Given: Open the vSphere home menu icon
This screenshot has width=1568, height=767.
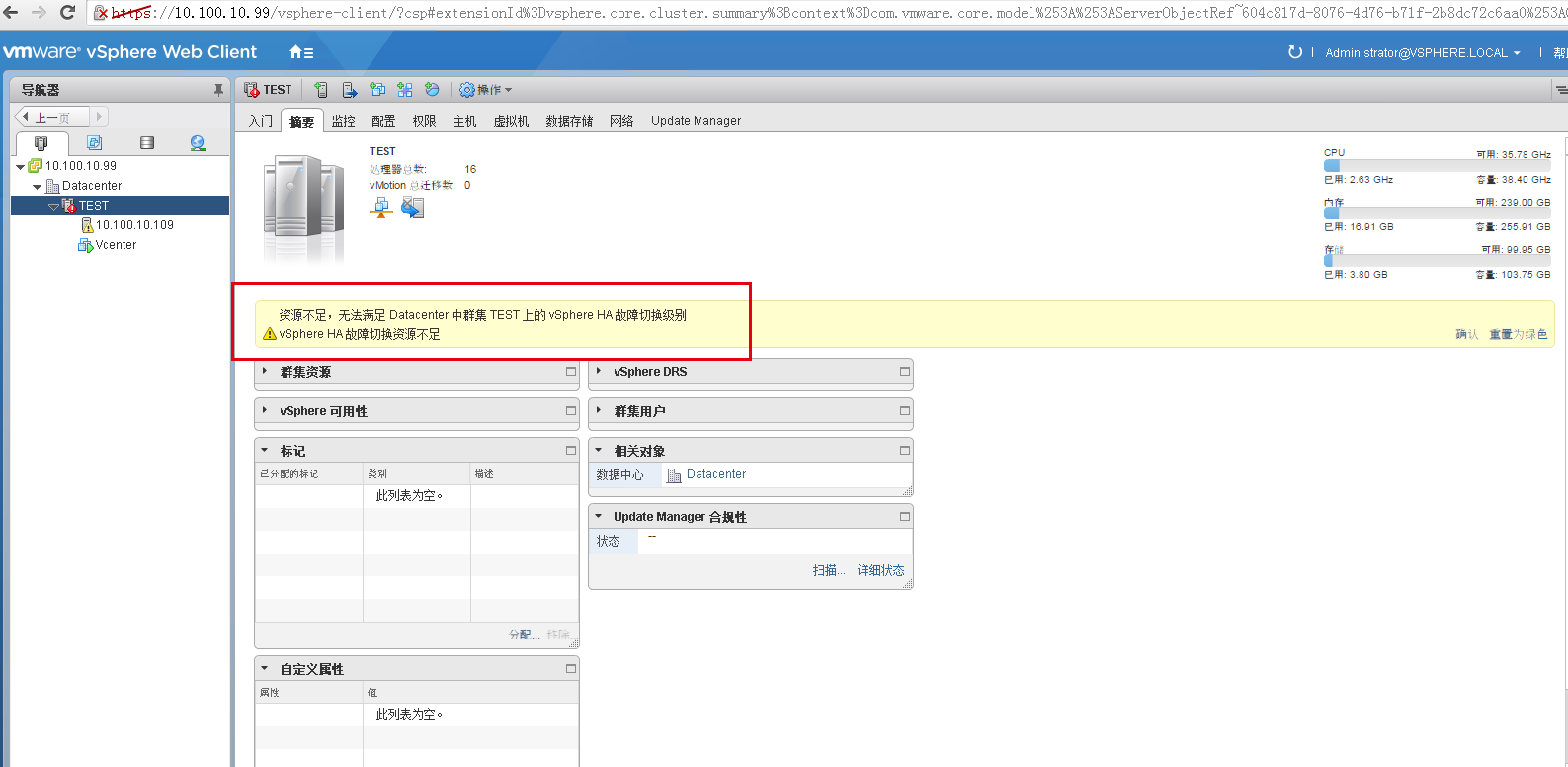Looking at the screenshot, I should click(x=301, y=52).
